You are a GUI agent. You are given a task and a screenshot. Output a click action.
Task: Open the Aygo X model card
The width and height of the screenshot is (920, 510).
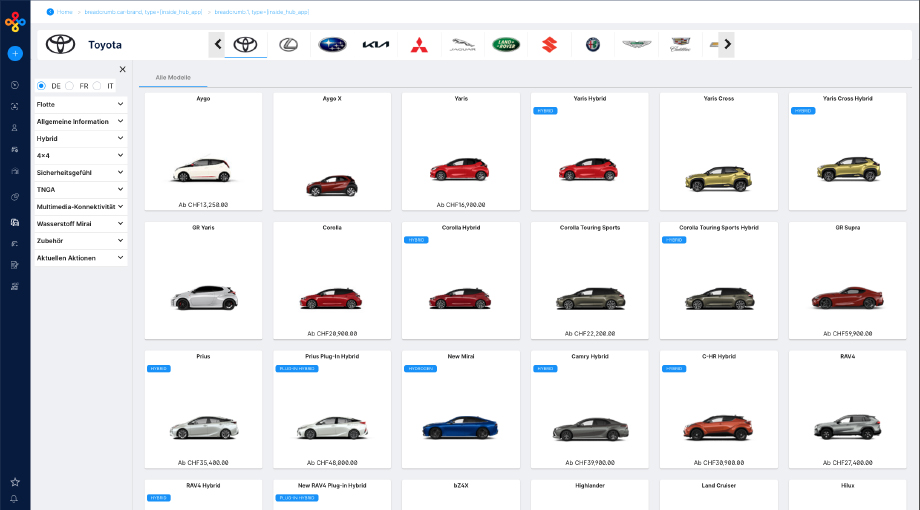coord(332,151)
